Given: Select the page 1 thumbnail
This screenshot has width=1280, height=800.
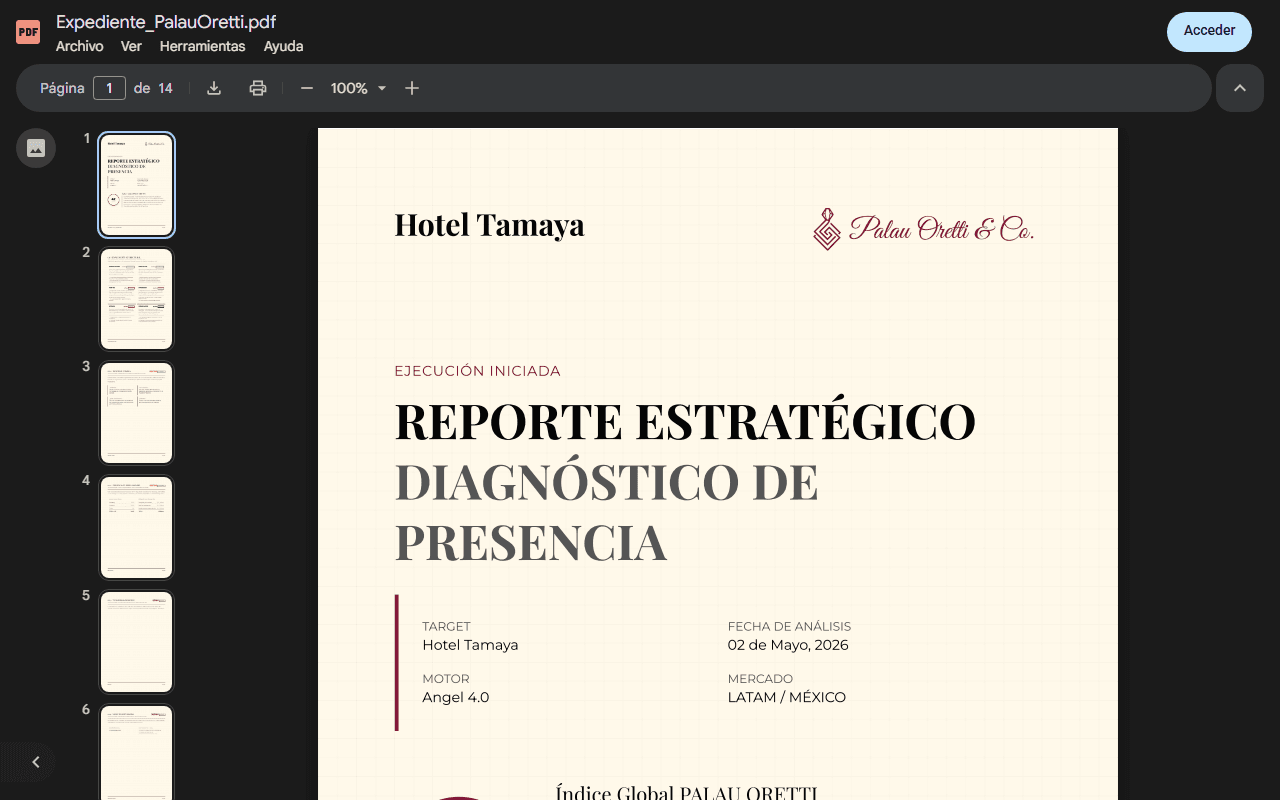Looking at the screenshot, I should (137, 185).
